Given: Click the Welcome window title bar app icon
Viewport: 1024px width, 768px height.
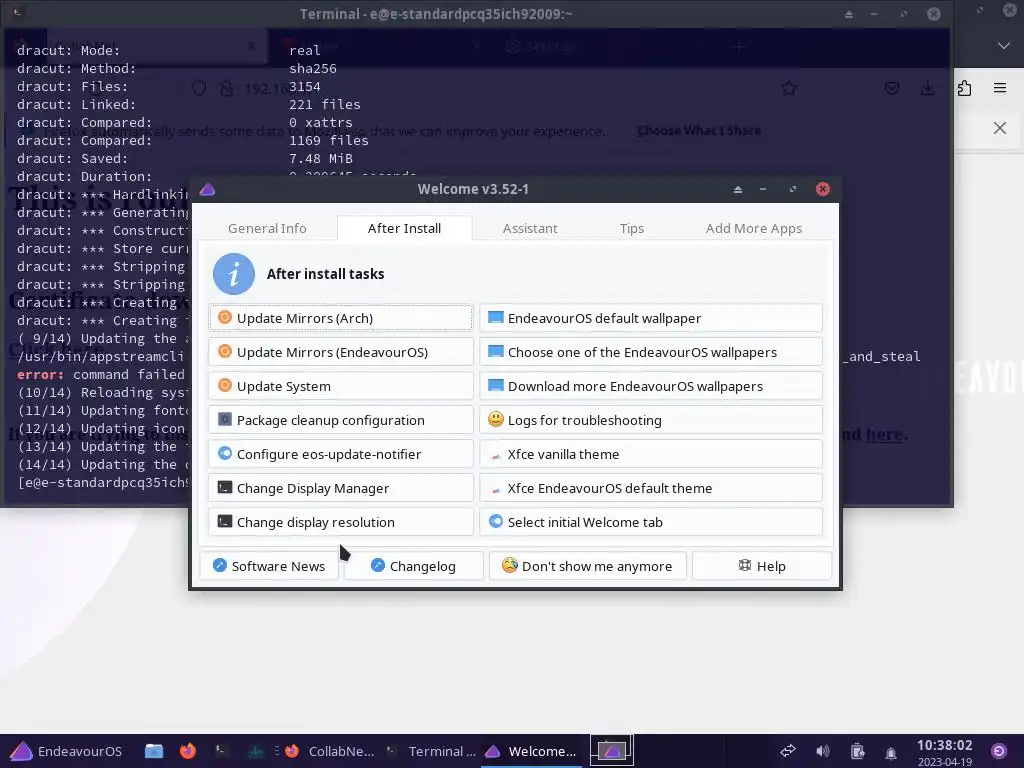Looking at the screenshot, I should coord(208,189).
